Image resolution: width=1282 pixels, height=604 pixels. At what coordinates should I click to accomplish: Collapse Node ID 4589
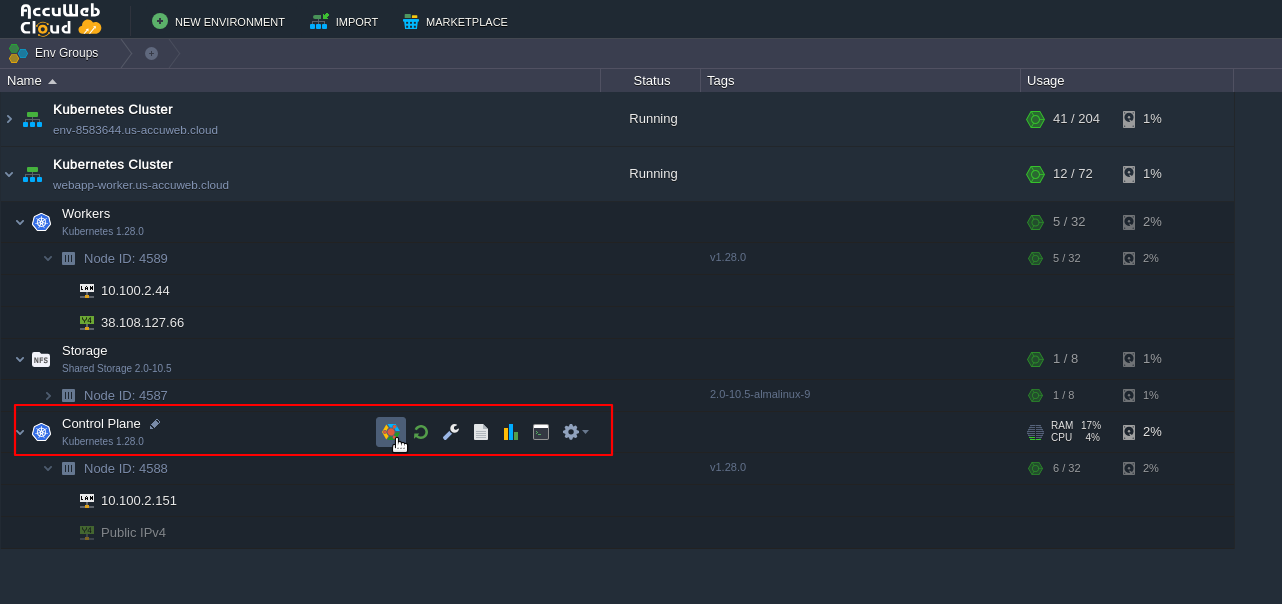[x=48, y=258]
